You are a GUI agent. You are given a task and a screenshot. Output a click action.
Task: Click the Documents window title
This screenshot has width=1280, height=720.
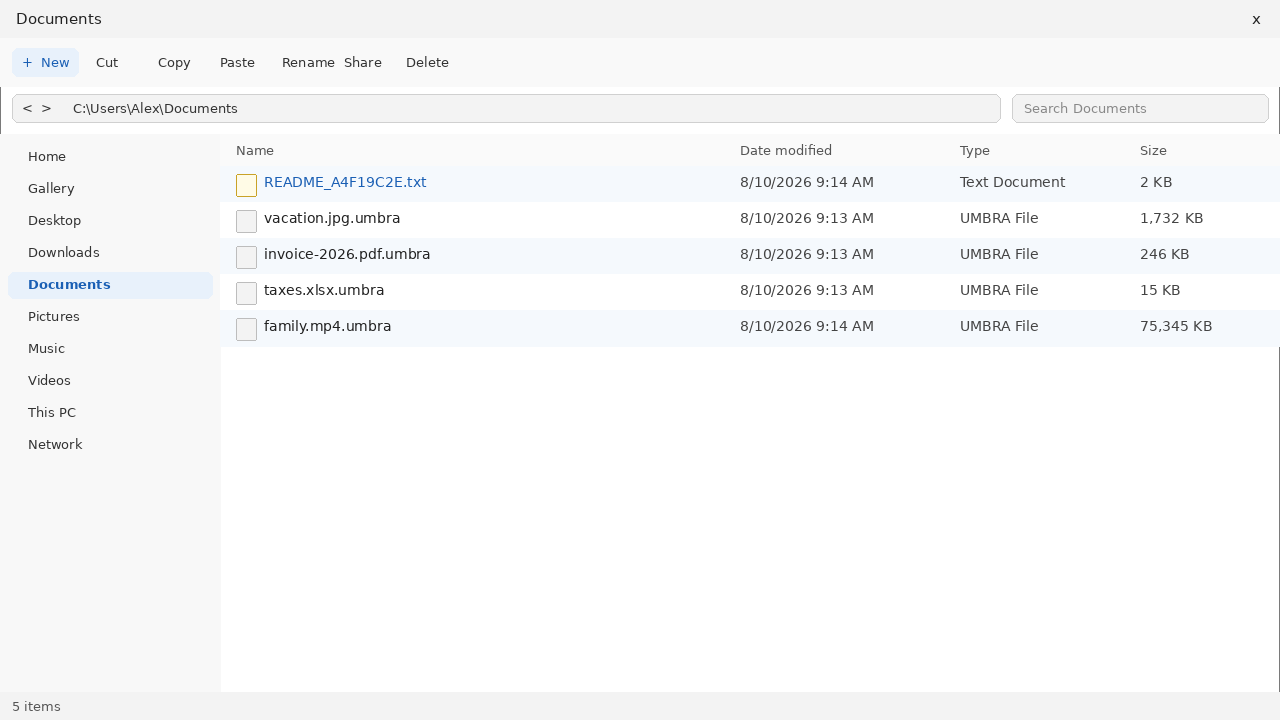point(59,19)
